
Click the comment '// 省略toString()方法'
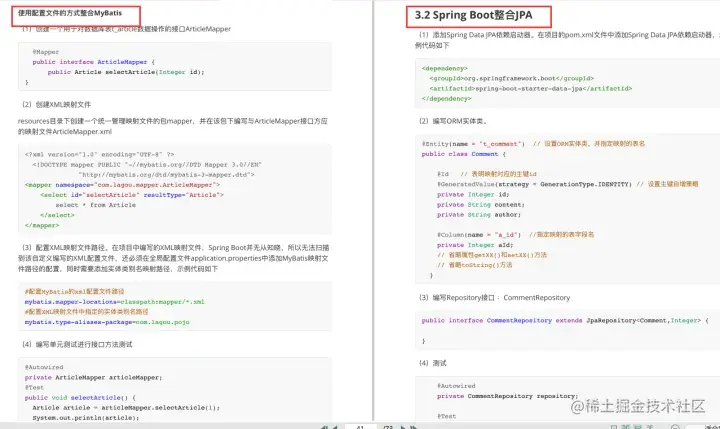[x=474, y=265]
